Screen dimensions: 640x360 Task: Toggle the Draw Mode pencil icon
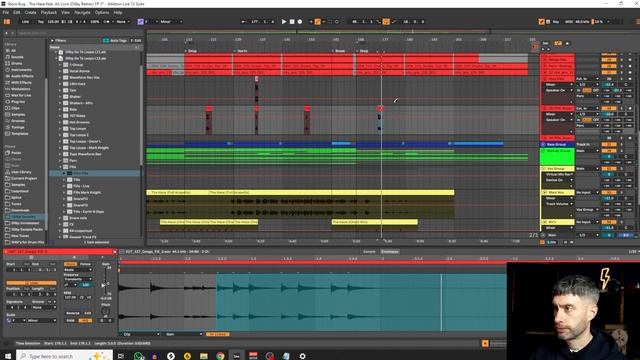pyautogui.click(x=542, y=22)
